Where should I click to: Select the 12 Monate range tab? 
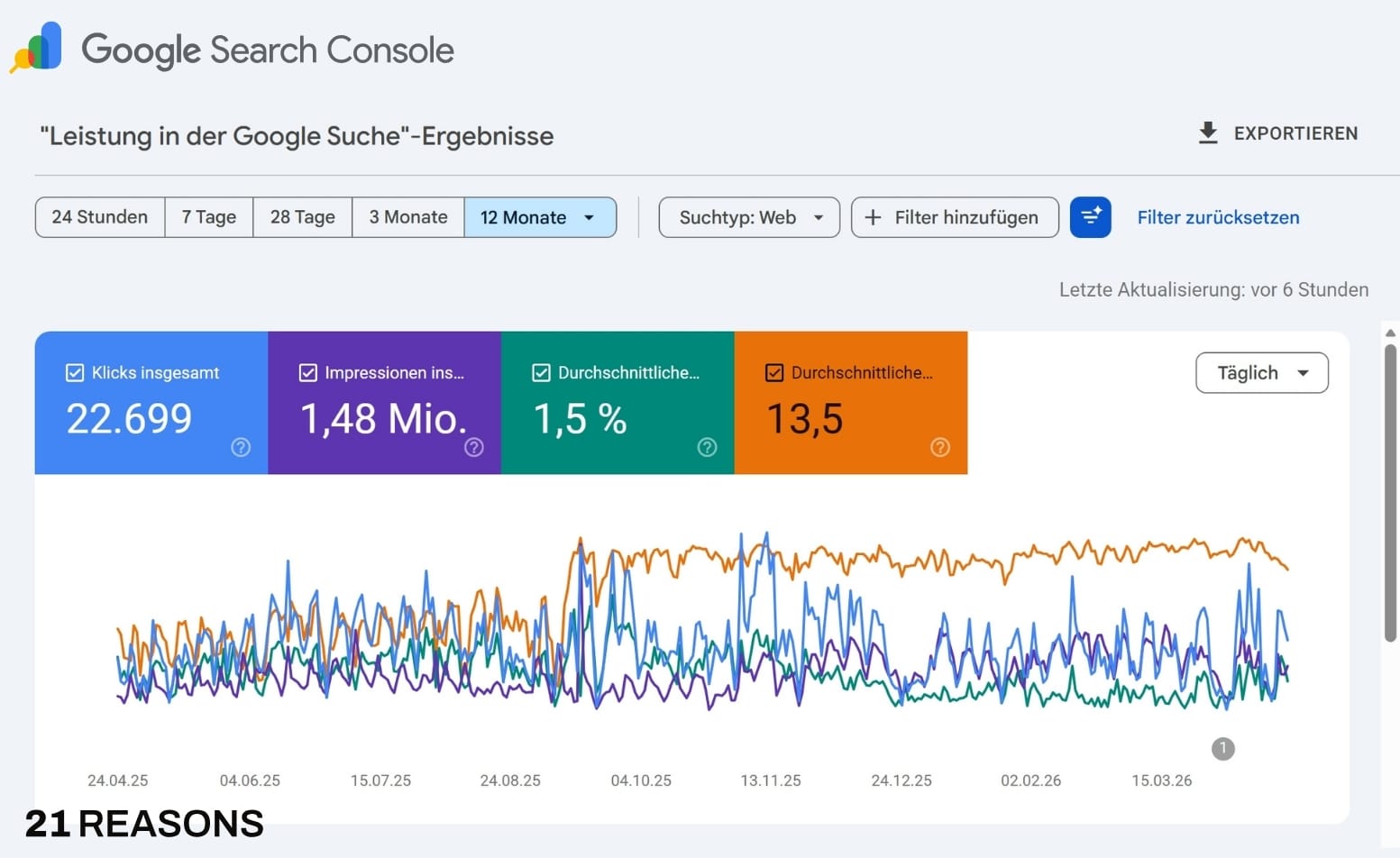(540, 217)
